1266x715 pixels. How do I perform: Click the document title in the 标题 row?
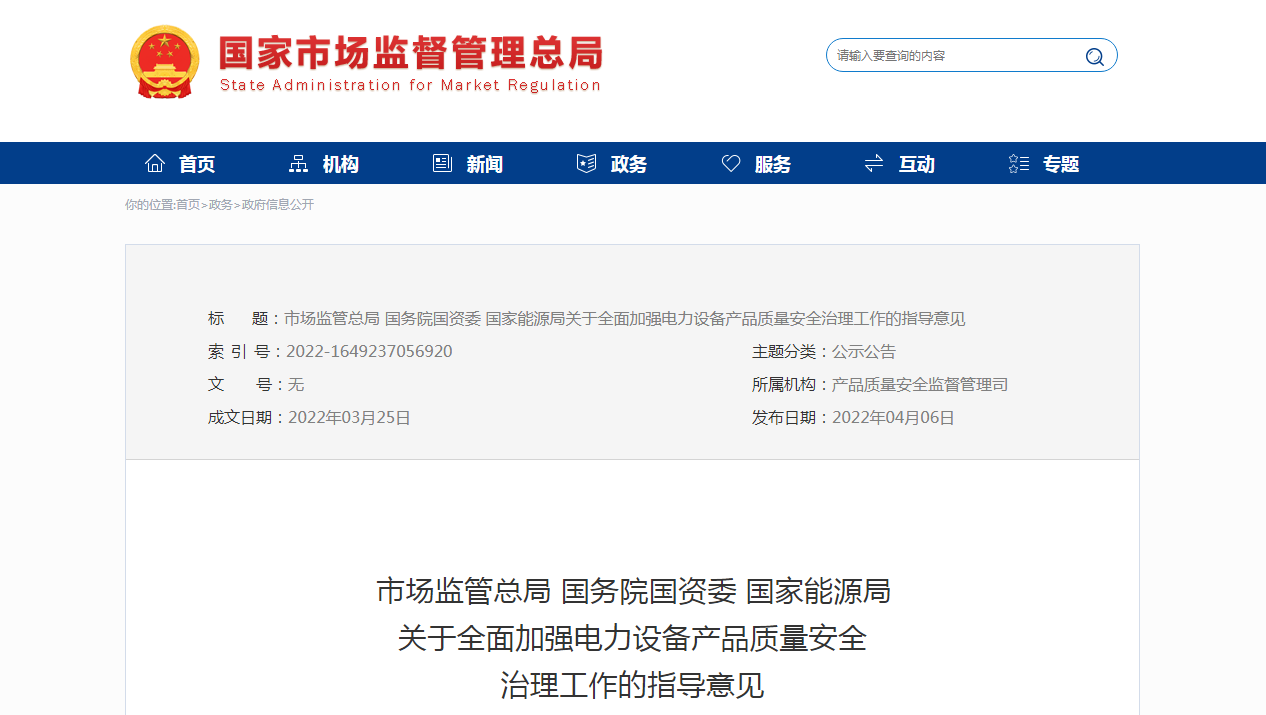[625, 319]
